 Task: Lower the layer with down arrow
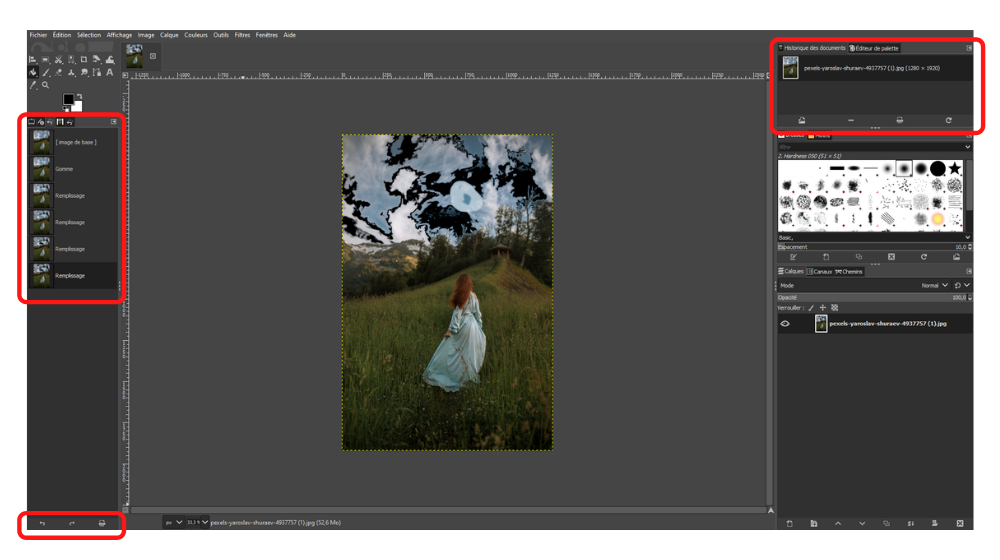(x=862, y=523)
